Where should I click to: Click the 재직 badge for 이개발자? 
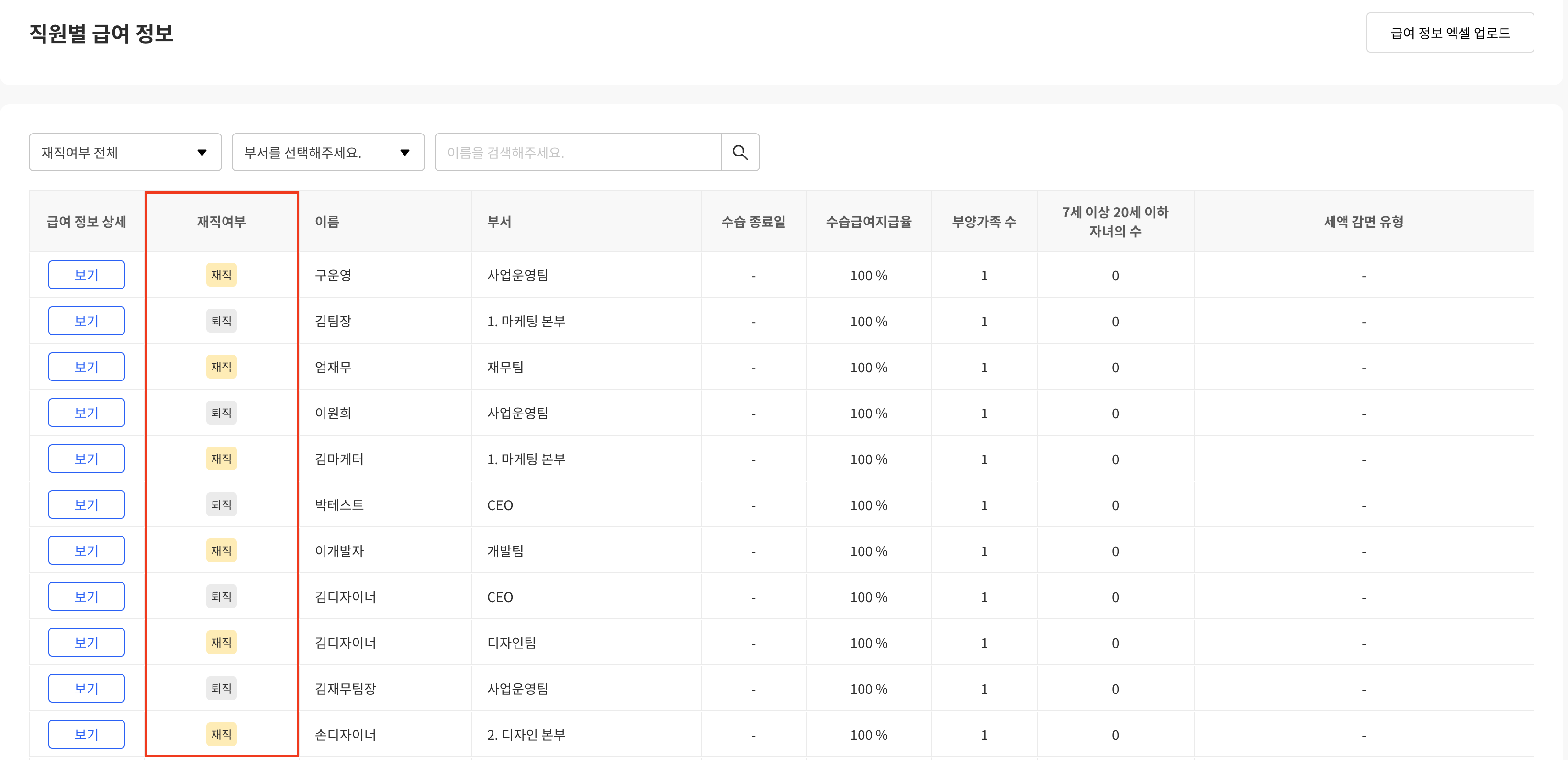coord(221,551)
